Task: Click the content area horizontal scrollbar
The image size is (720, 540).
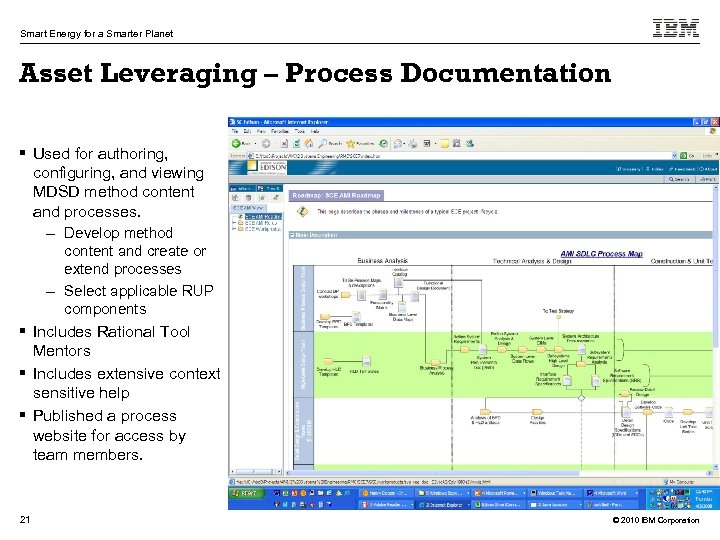Action: (x=499, y=472)
